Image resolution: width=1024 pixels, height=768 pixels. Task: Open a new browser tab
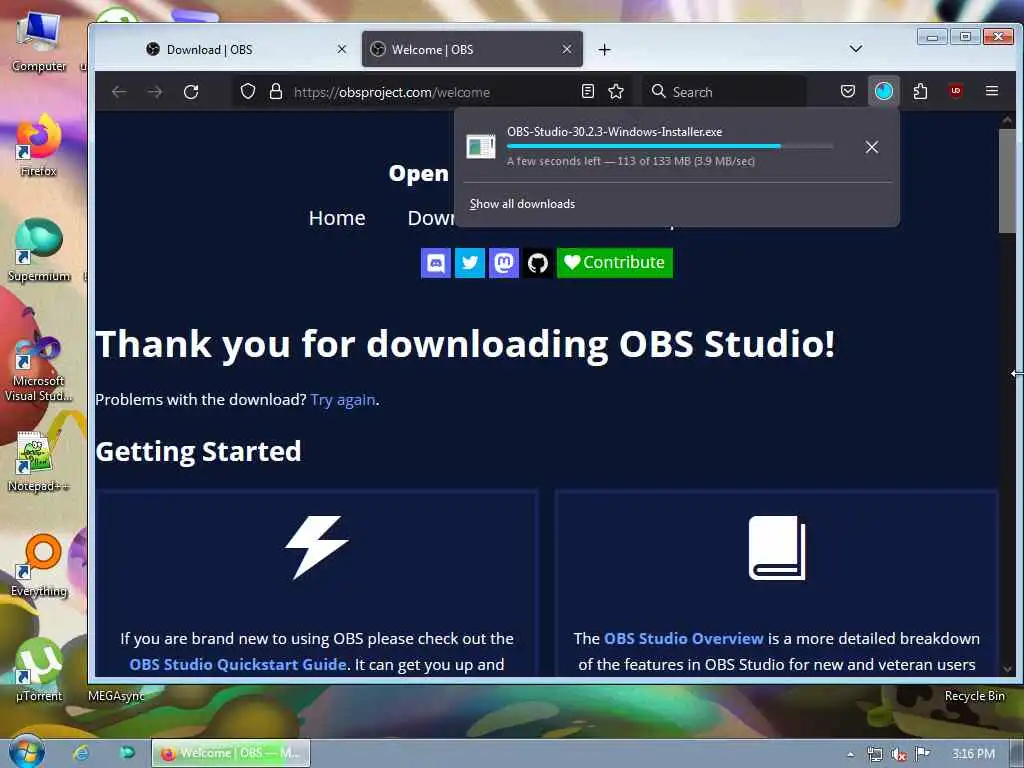(x=605, y=50)
